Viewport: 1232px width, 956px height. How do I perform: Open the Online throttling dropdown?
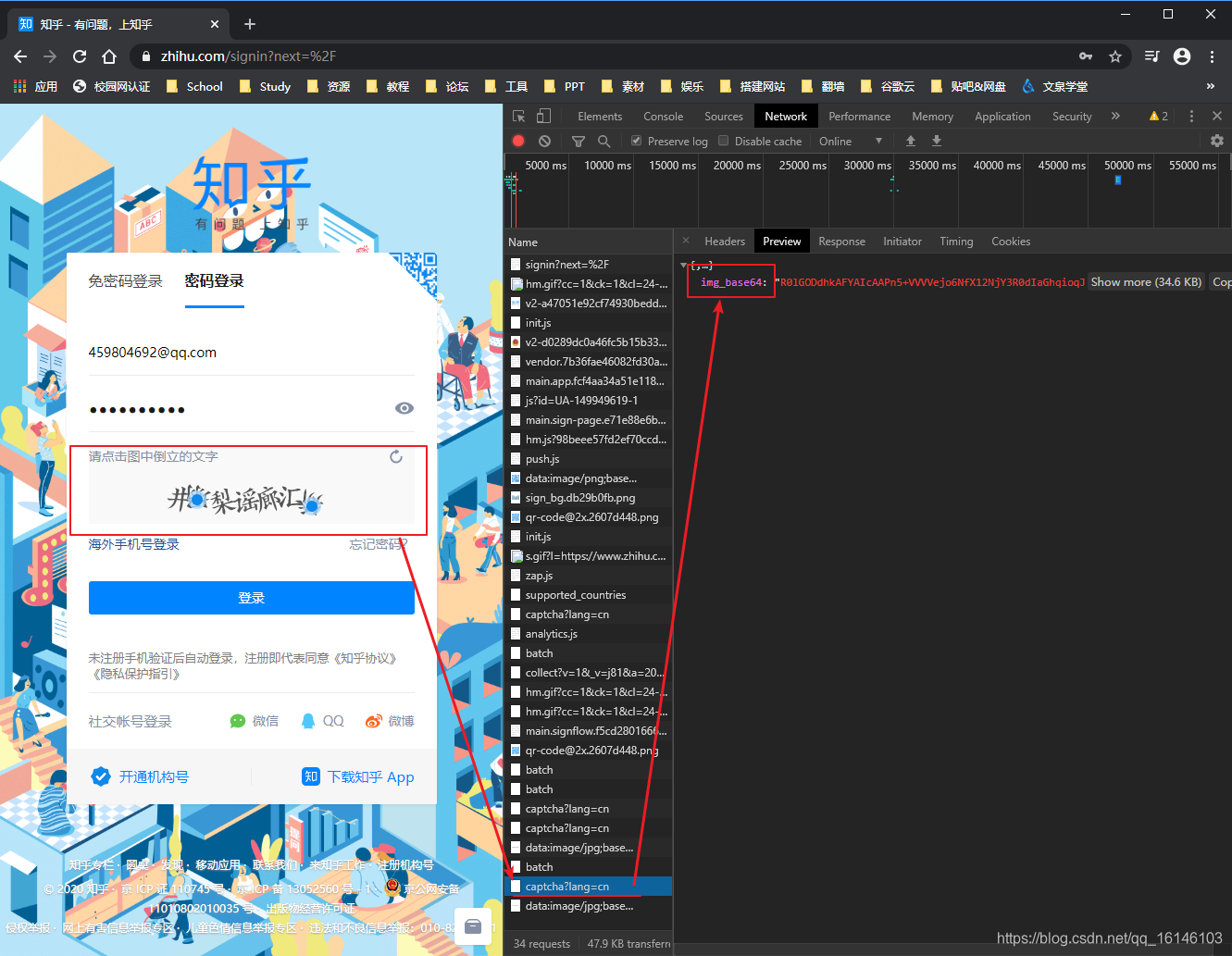(851, 141)
